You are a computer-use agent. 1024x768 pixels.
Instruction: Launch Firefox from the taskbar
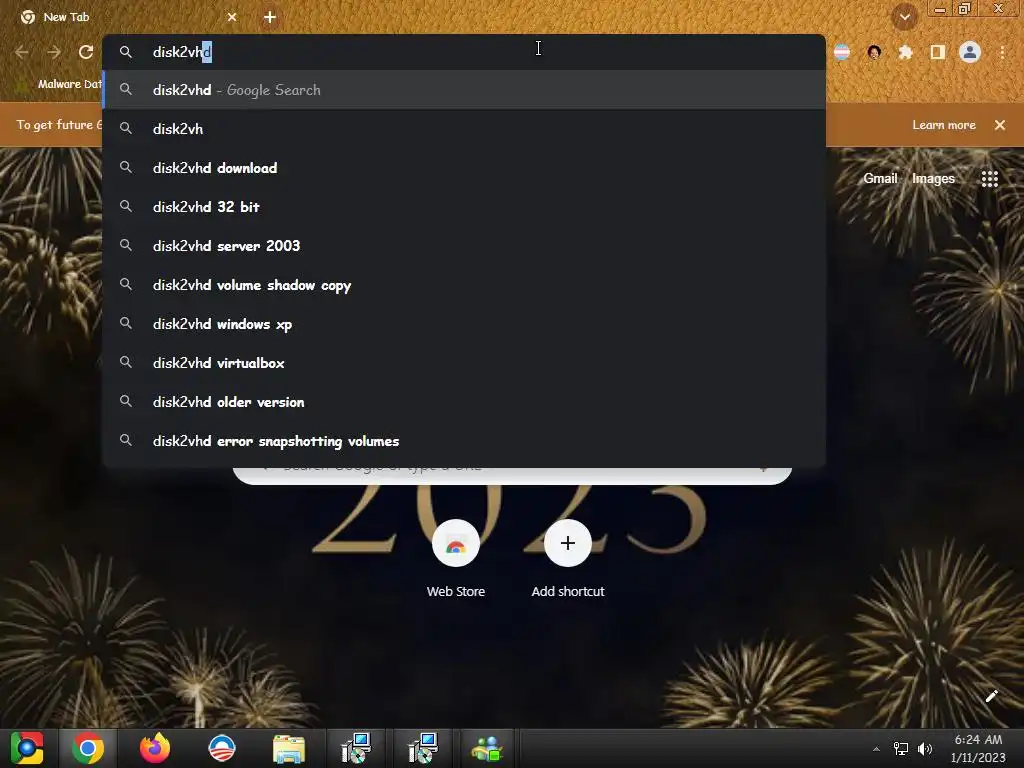pos(155,748)
